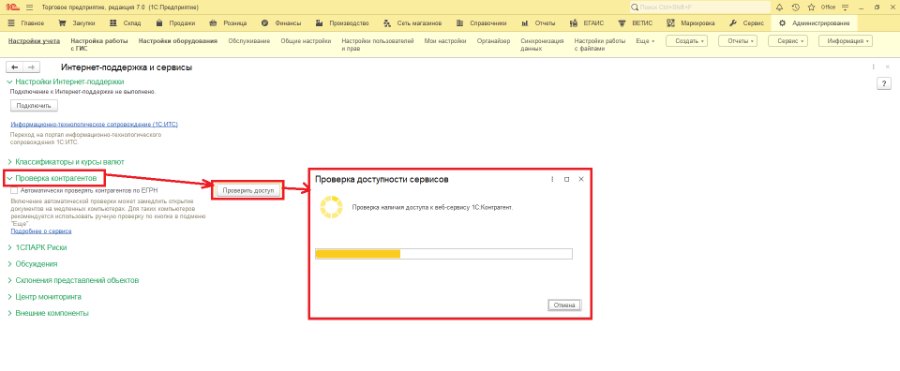Open Производство section

pos(343,24)
